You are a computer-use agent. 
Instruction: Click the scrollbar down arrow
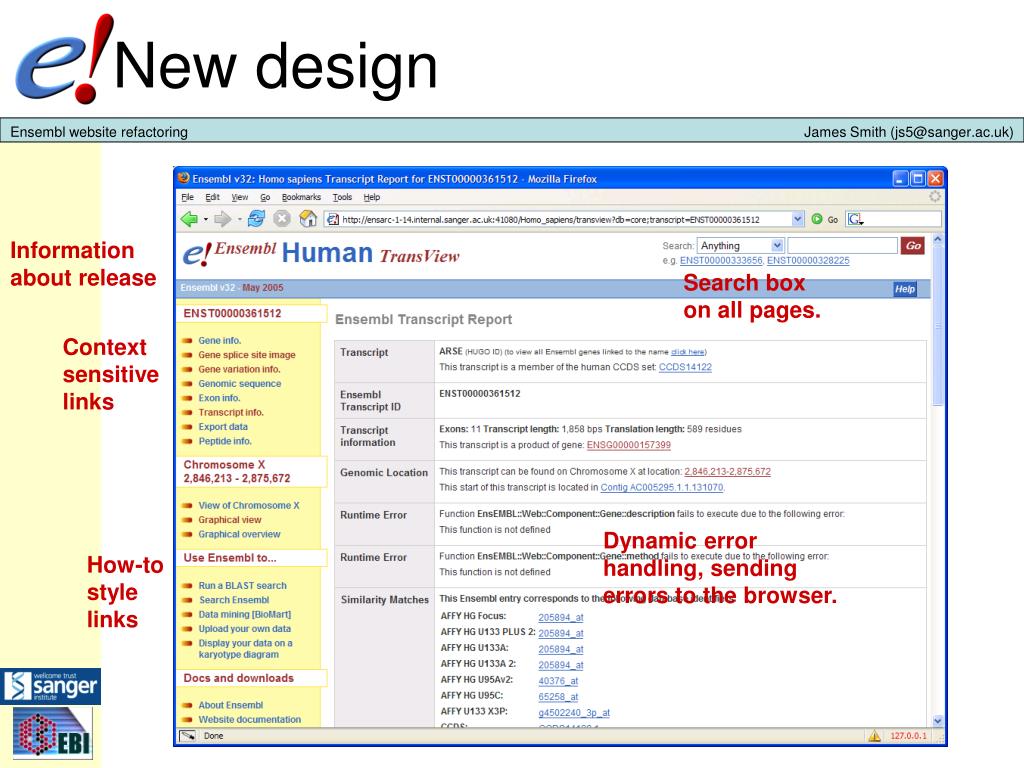938,721
